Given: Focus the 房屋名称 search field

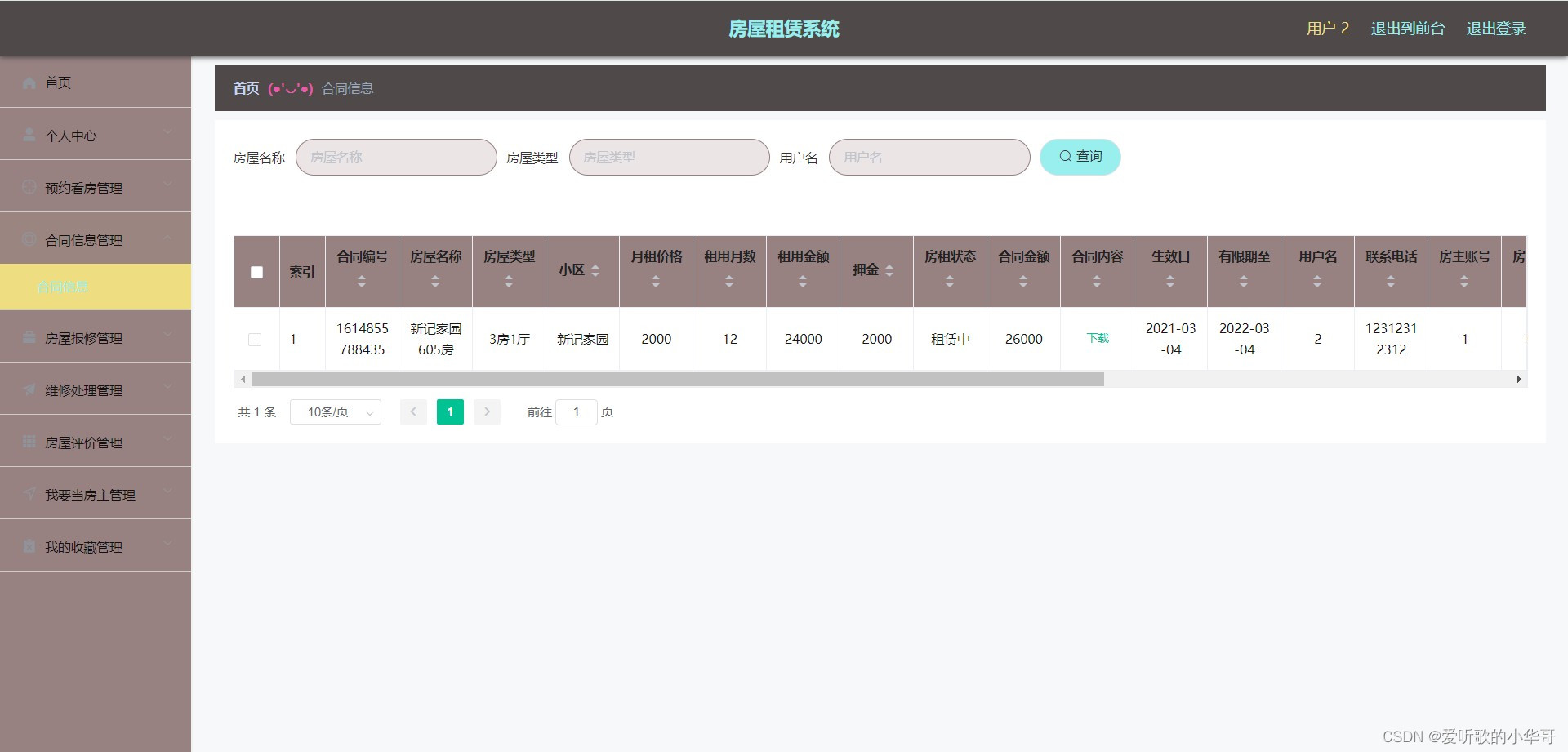Looking at the screenshot, I should click(396, 157).
